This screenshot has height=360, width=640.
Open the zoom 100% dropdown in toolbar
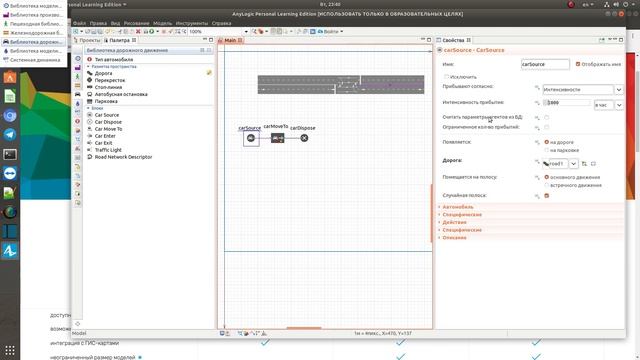[x=246, y=31]
